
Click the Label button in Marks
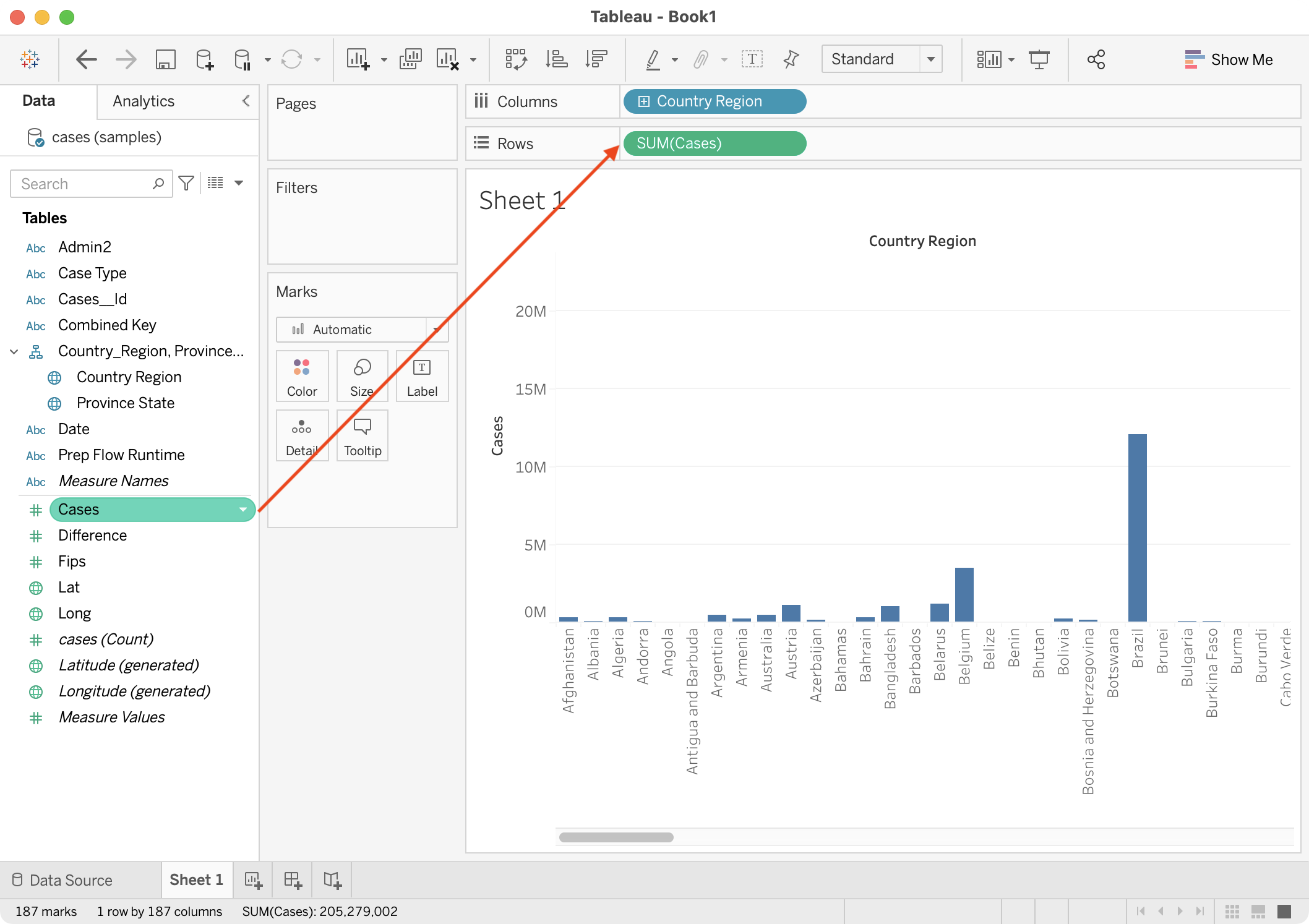422,377
